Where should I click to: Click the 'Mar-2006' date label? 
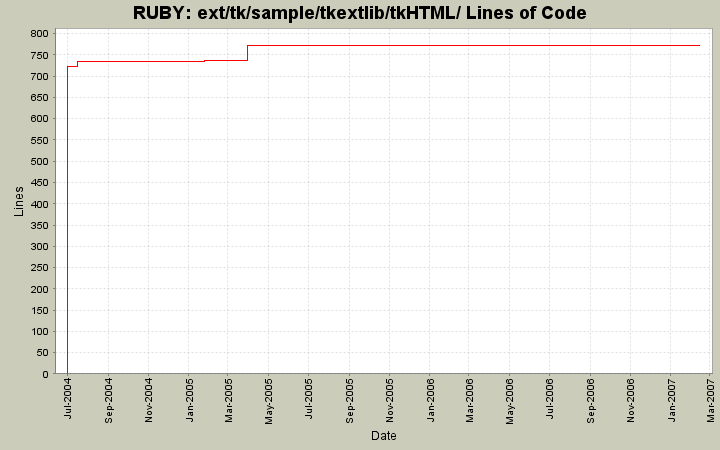click(x=469, y=400)
